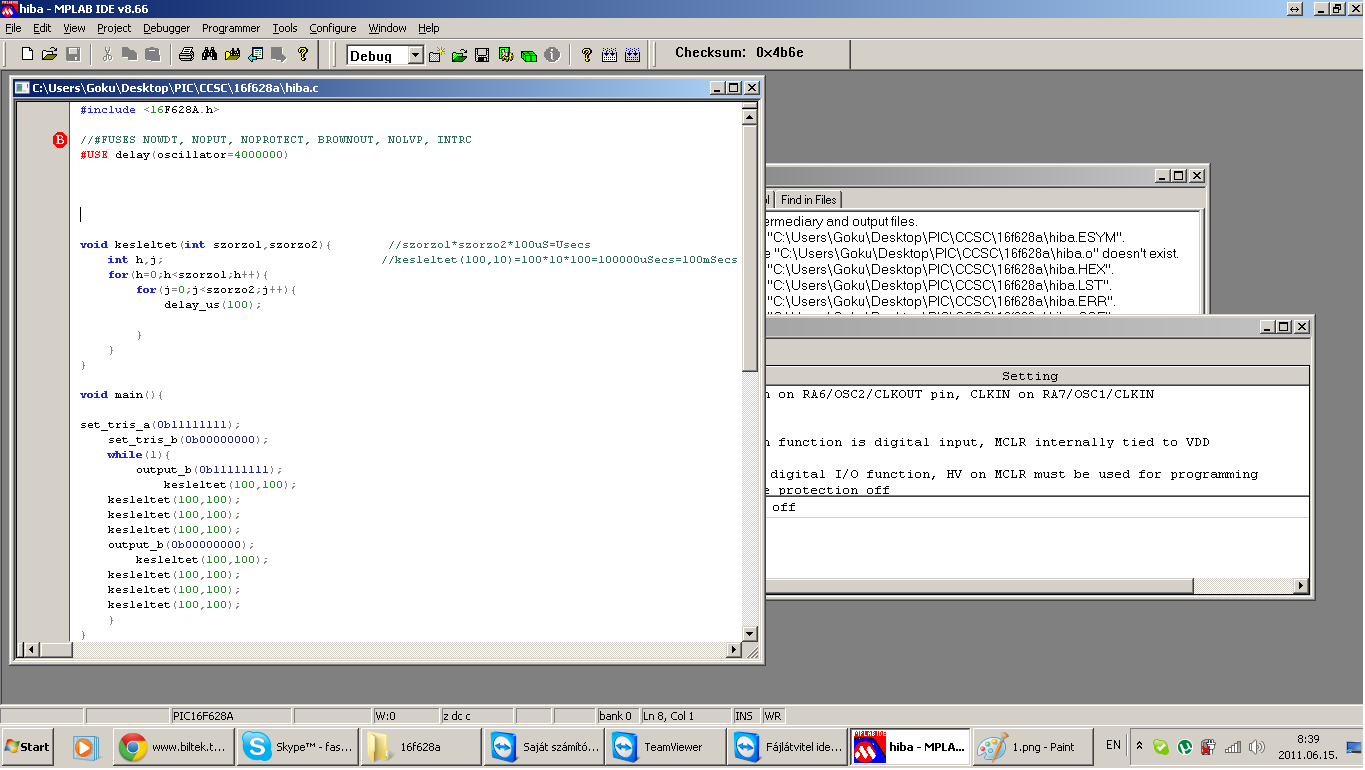1365x770 pixels.
Task: Open the File menu
Action: [13, 28]
